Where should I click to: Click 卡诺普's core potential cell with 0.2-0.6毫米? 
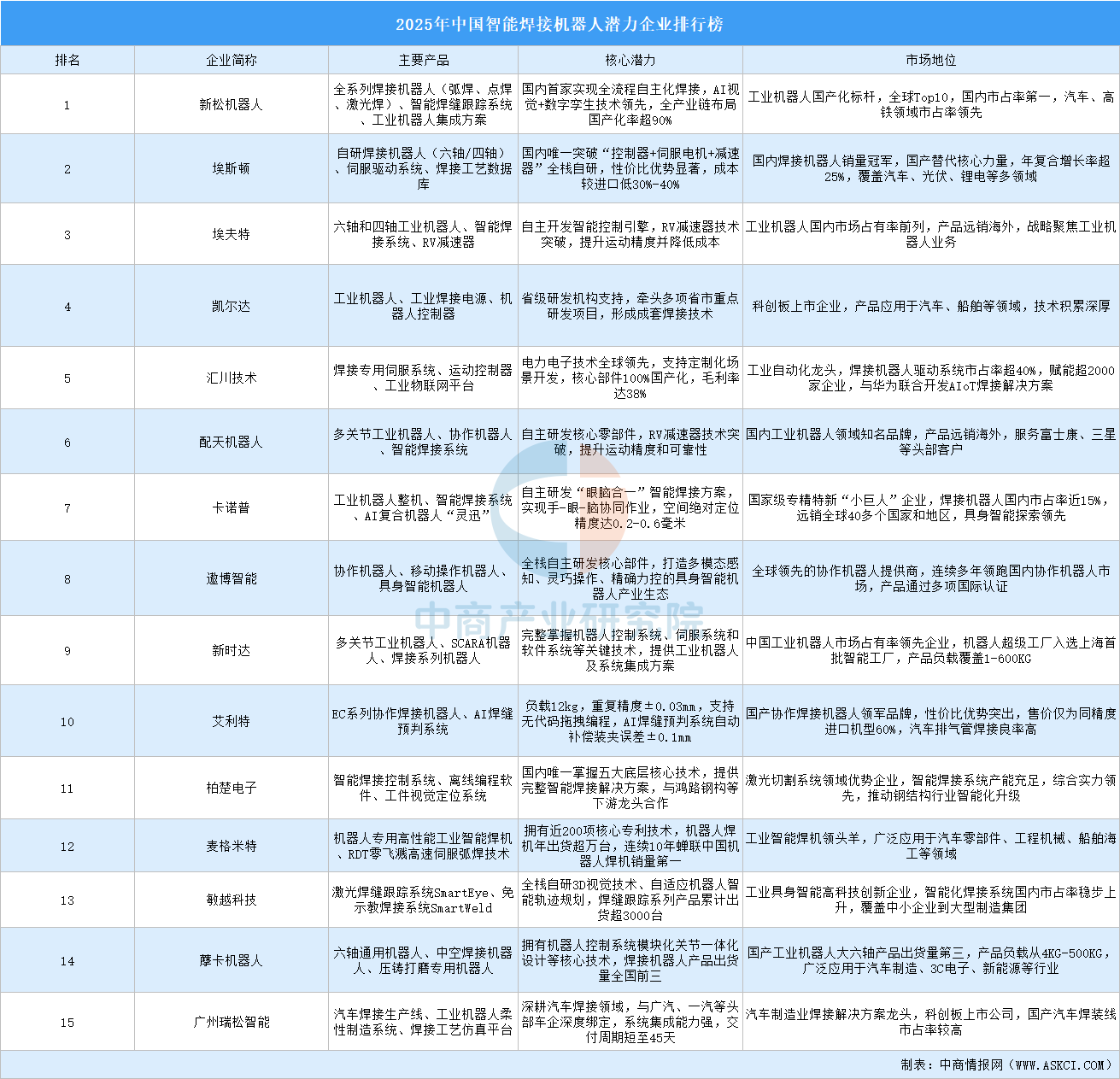click(630, 507)
